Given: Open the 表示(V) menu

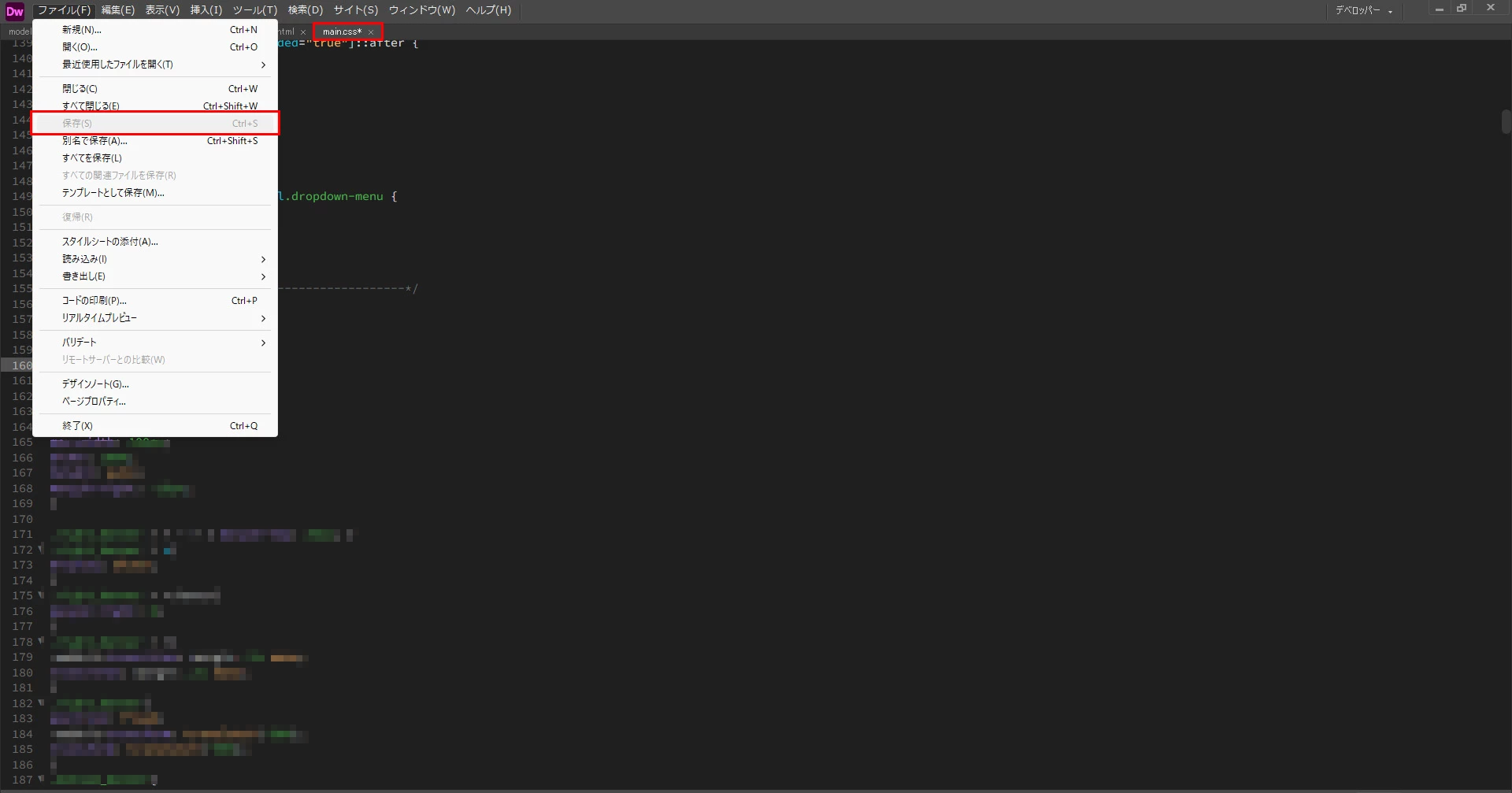Looking at the screenshot, I should point(162,10).
